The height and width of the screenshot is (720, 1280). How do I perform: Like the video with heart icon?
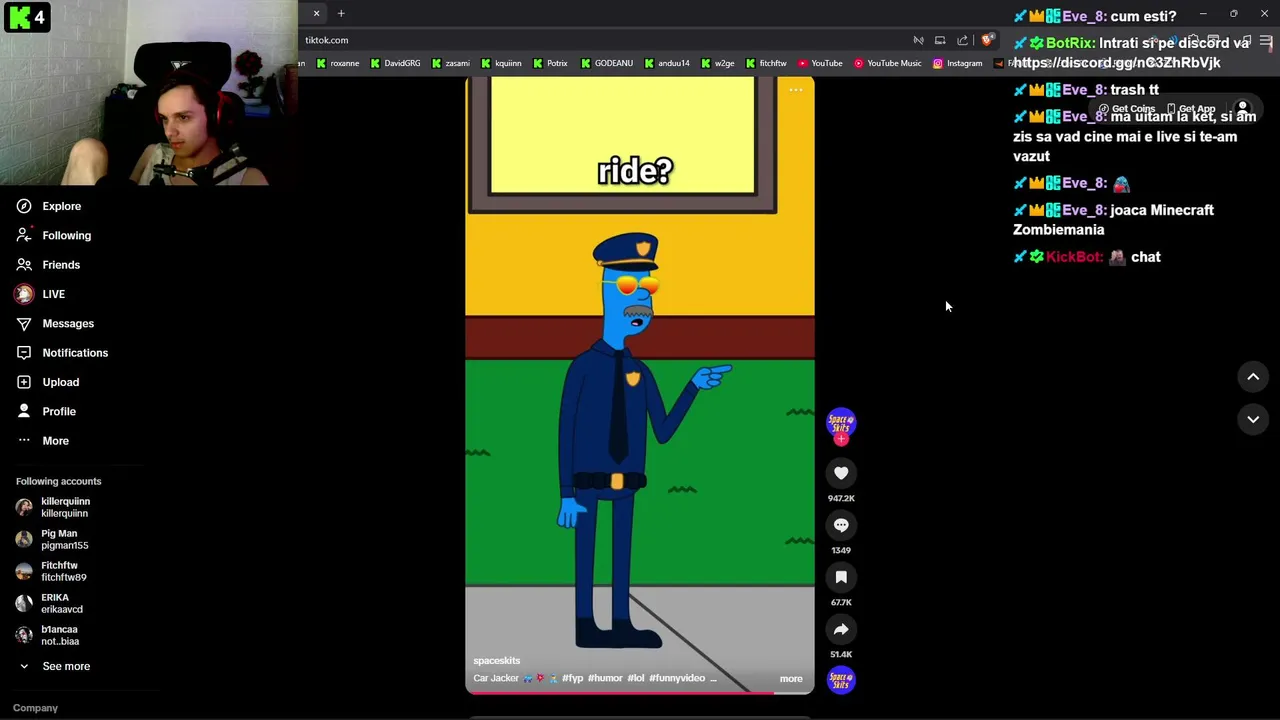tap(841, 473)
